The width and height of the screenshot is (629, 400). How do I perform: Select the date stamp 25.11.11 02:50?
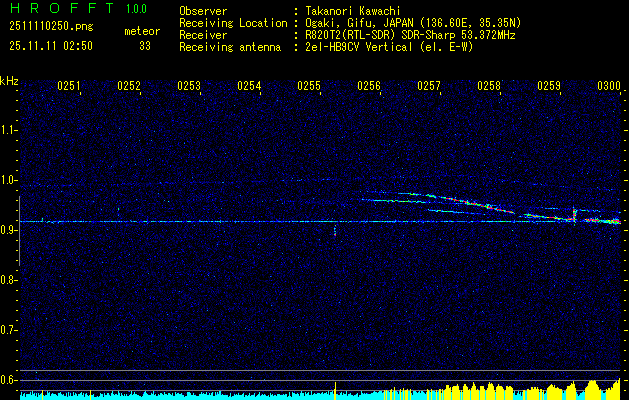(50, 45)
